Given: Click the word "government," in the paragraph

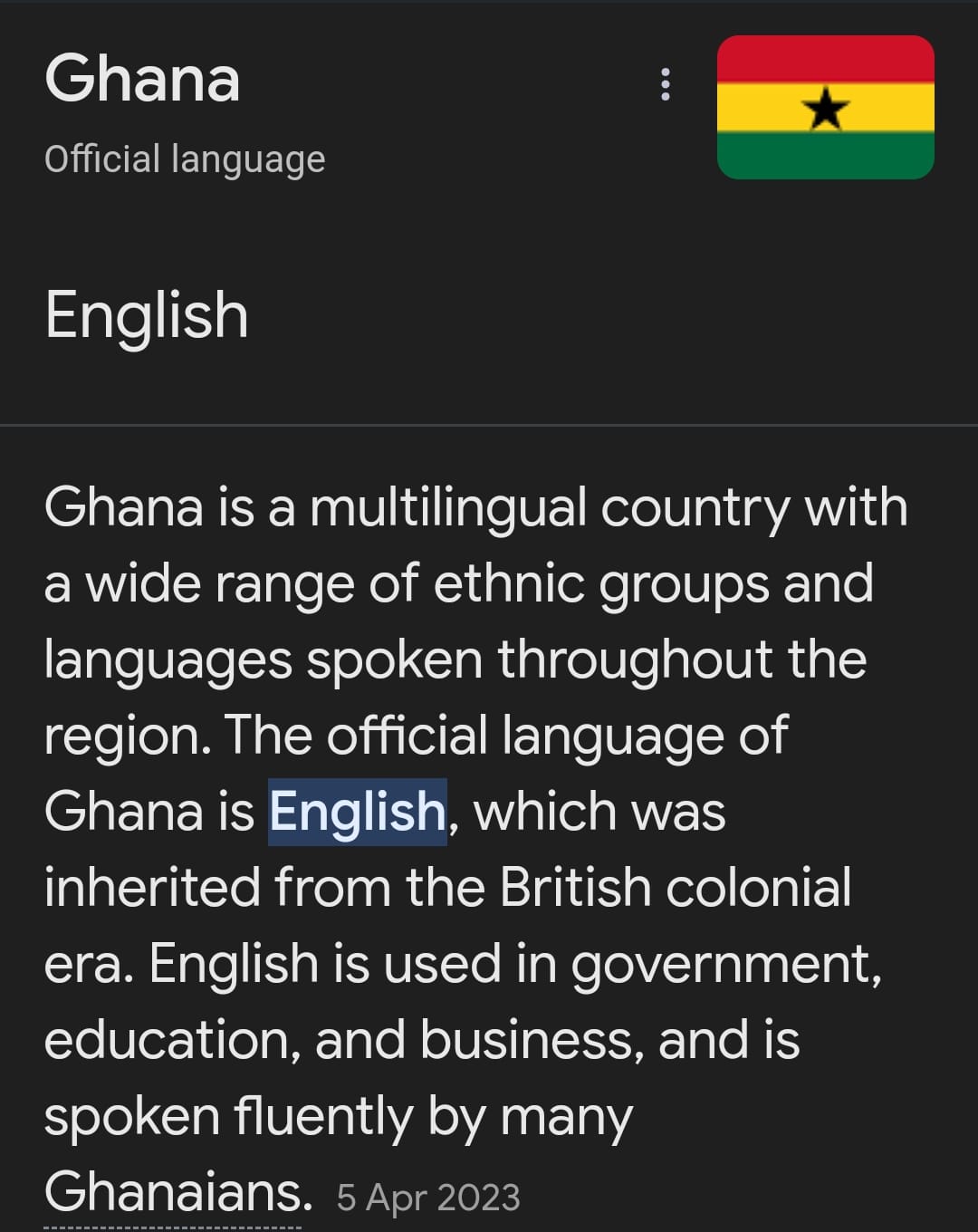Looking at the screenshot, I should (x=725, y=964).
